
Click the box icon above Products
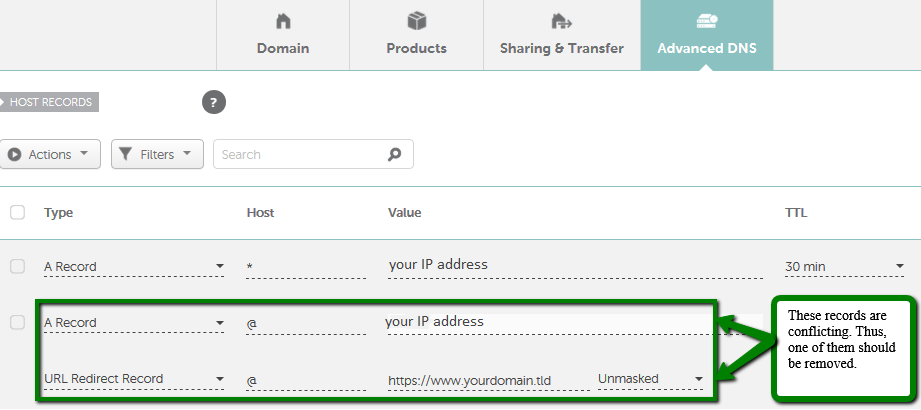tap(416, 22)
